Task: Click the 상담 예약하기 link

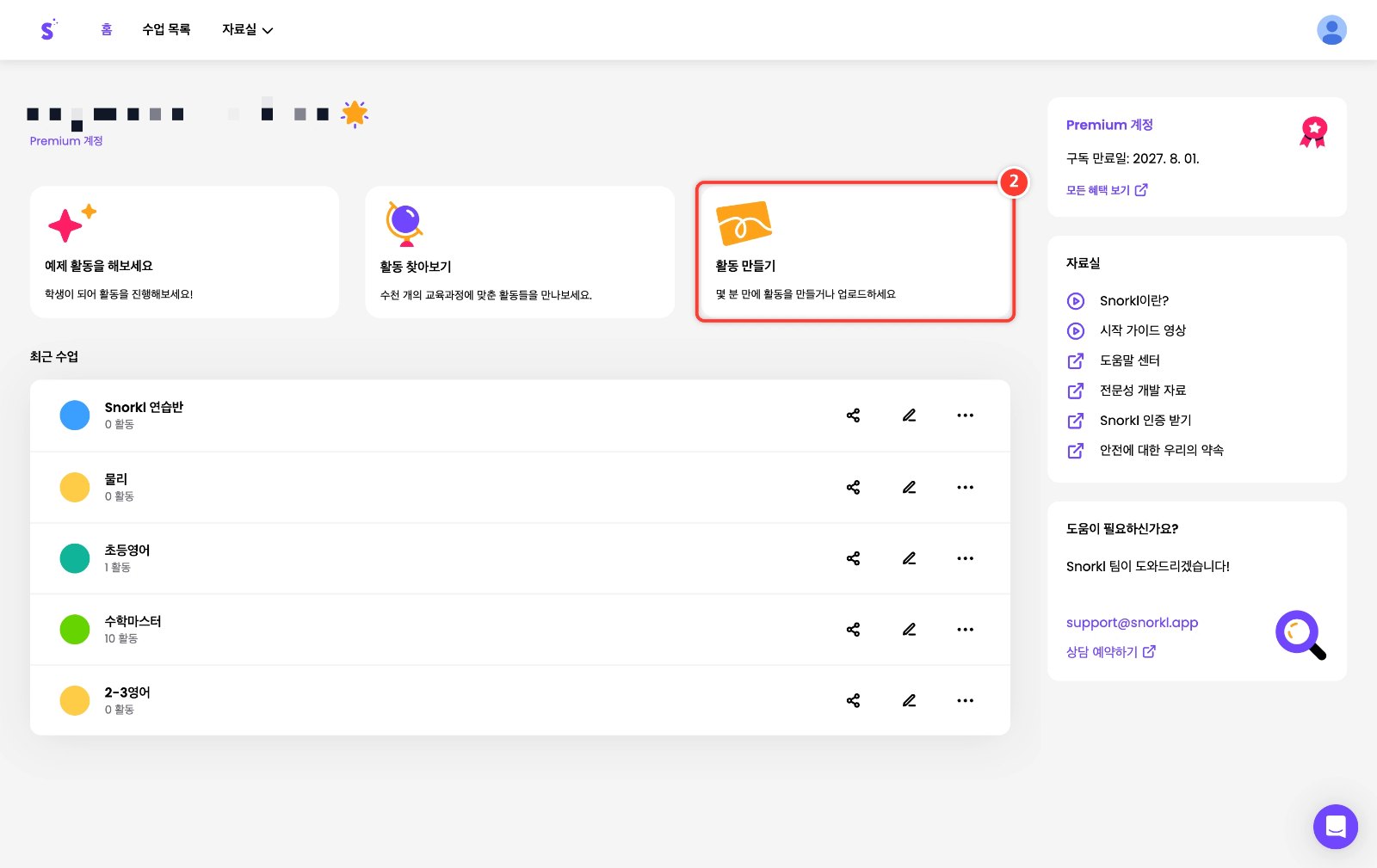Action: pos(1111,652)
